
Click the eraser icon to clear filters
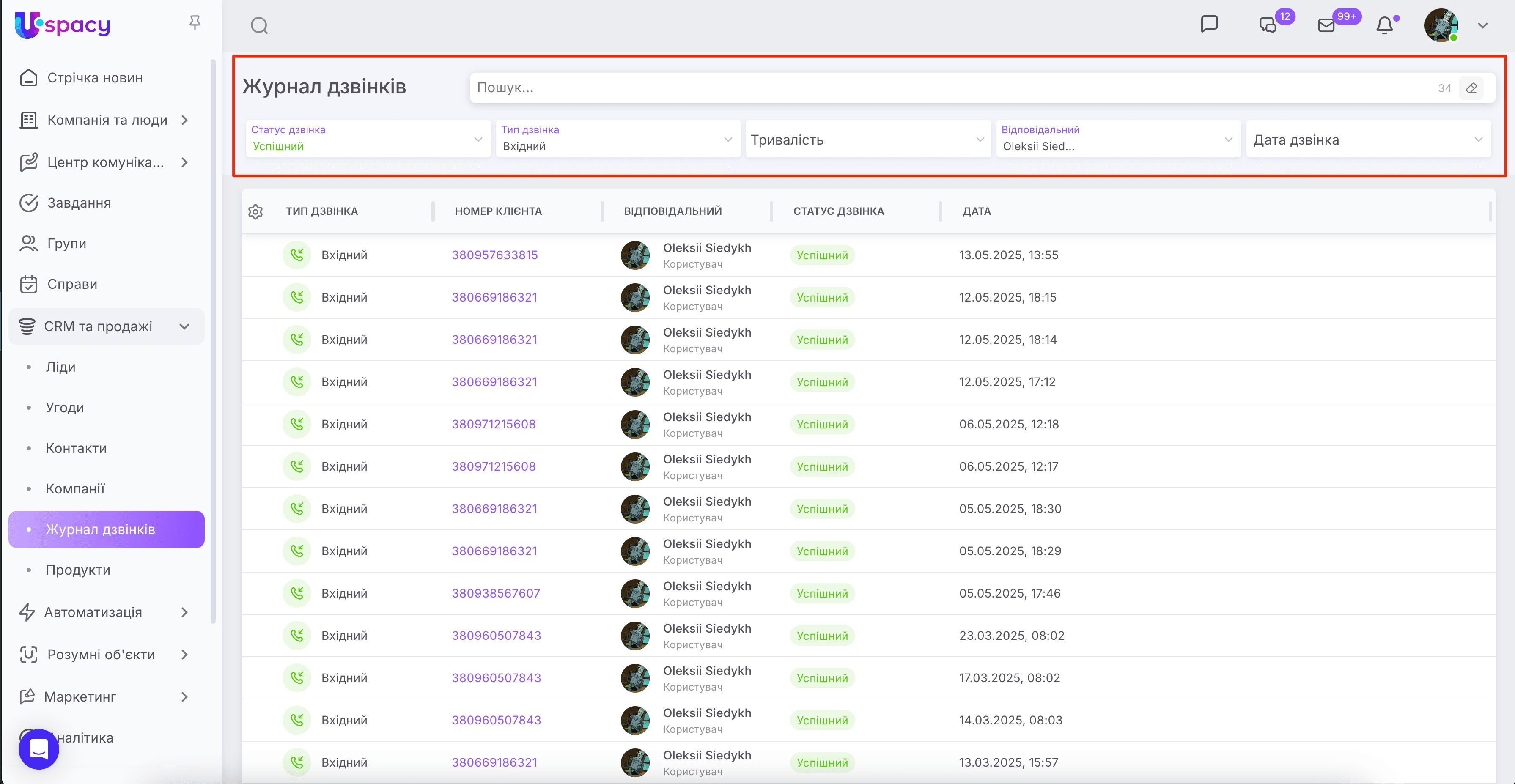(1471, 88)
